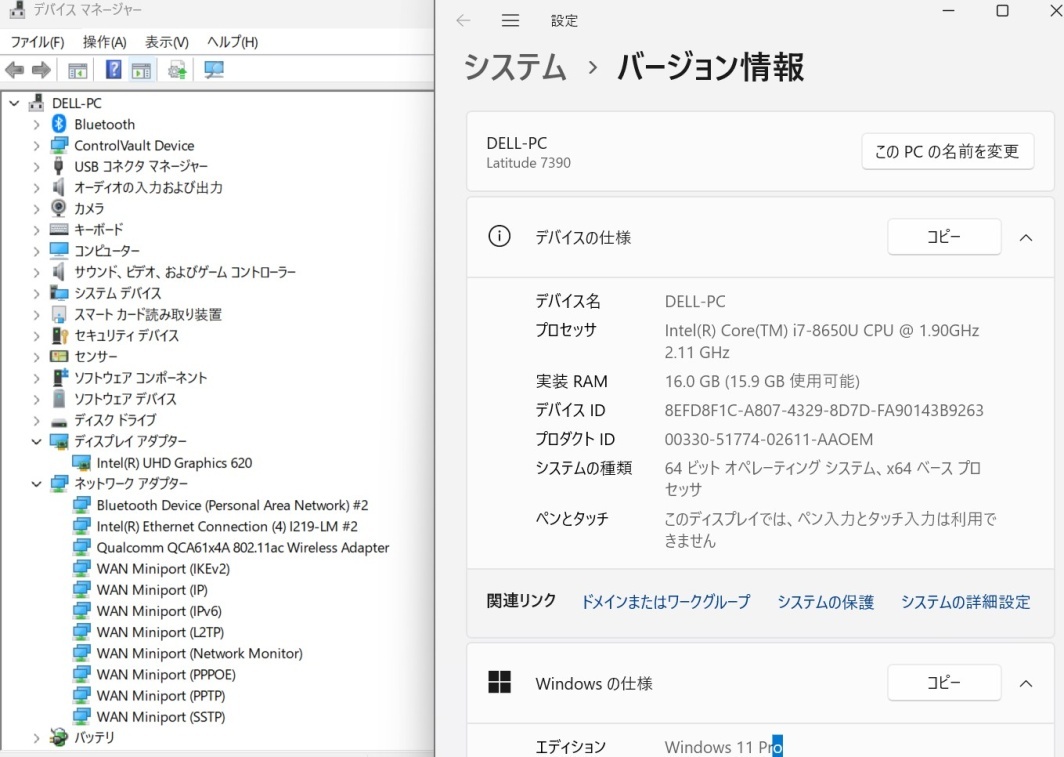Click the action pane toolbar icon beside Help

(141, 70)
